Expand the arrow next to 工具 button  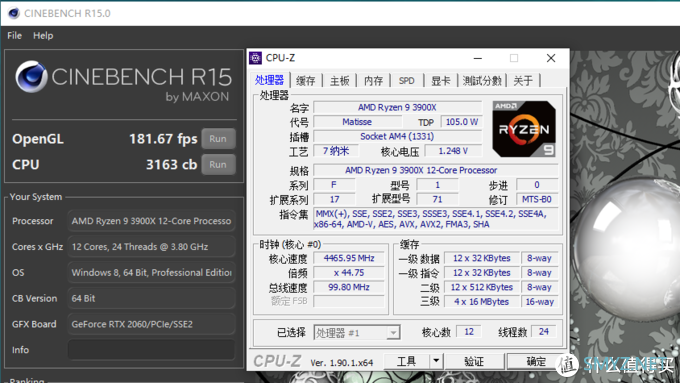pos(436,361)
